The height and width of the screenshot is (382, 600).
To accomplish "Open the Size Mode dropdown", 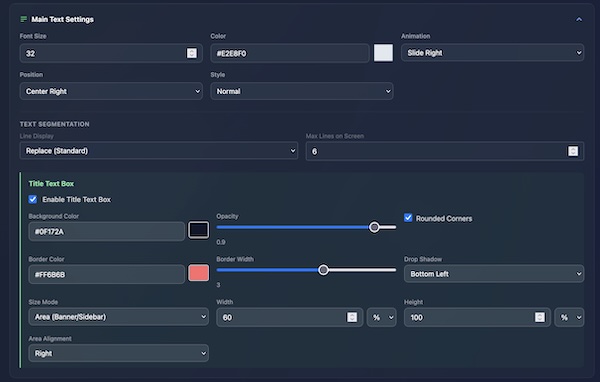I will pos(119,317).
